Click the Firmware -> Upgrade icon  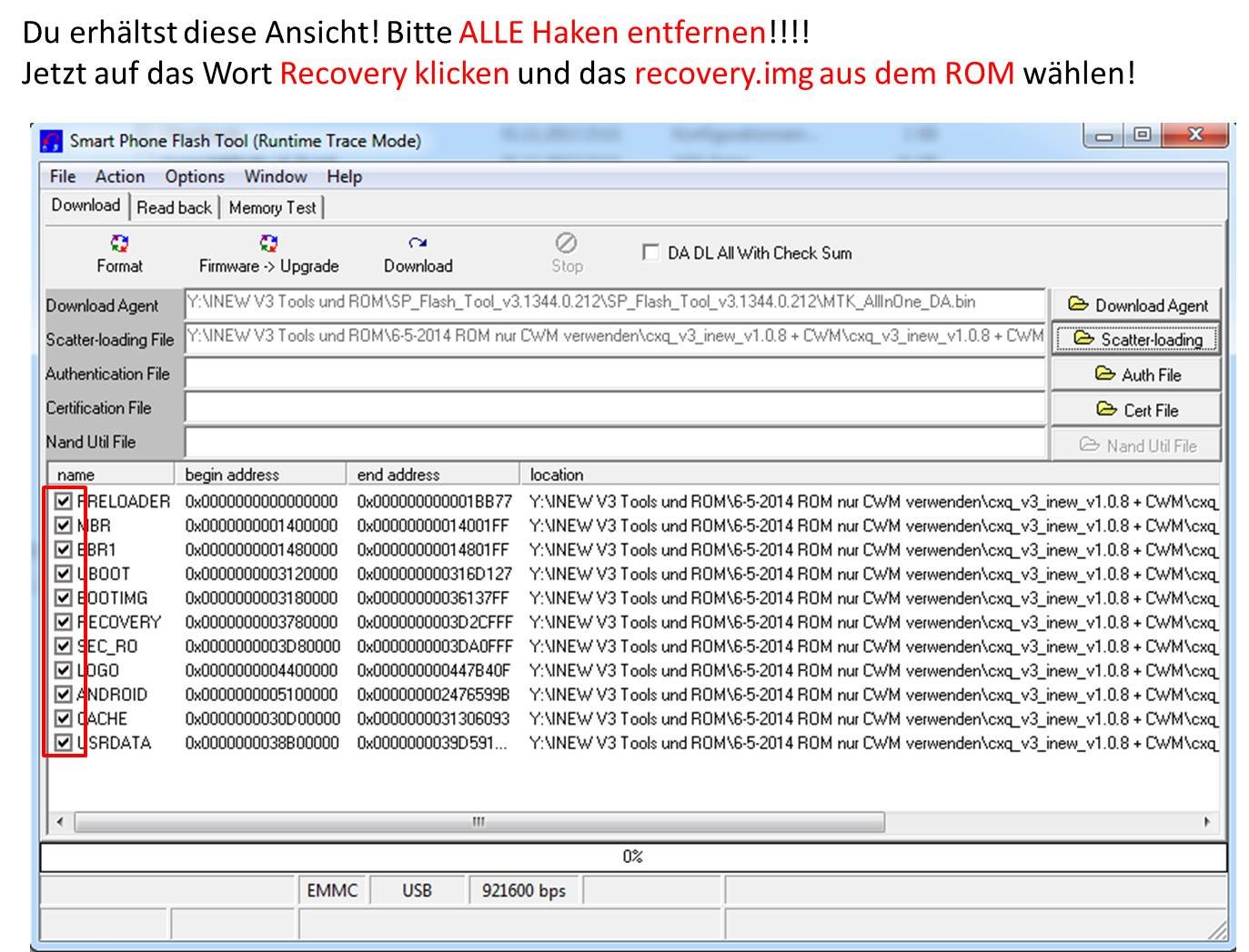click(268, 244)
